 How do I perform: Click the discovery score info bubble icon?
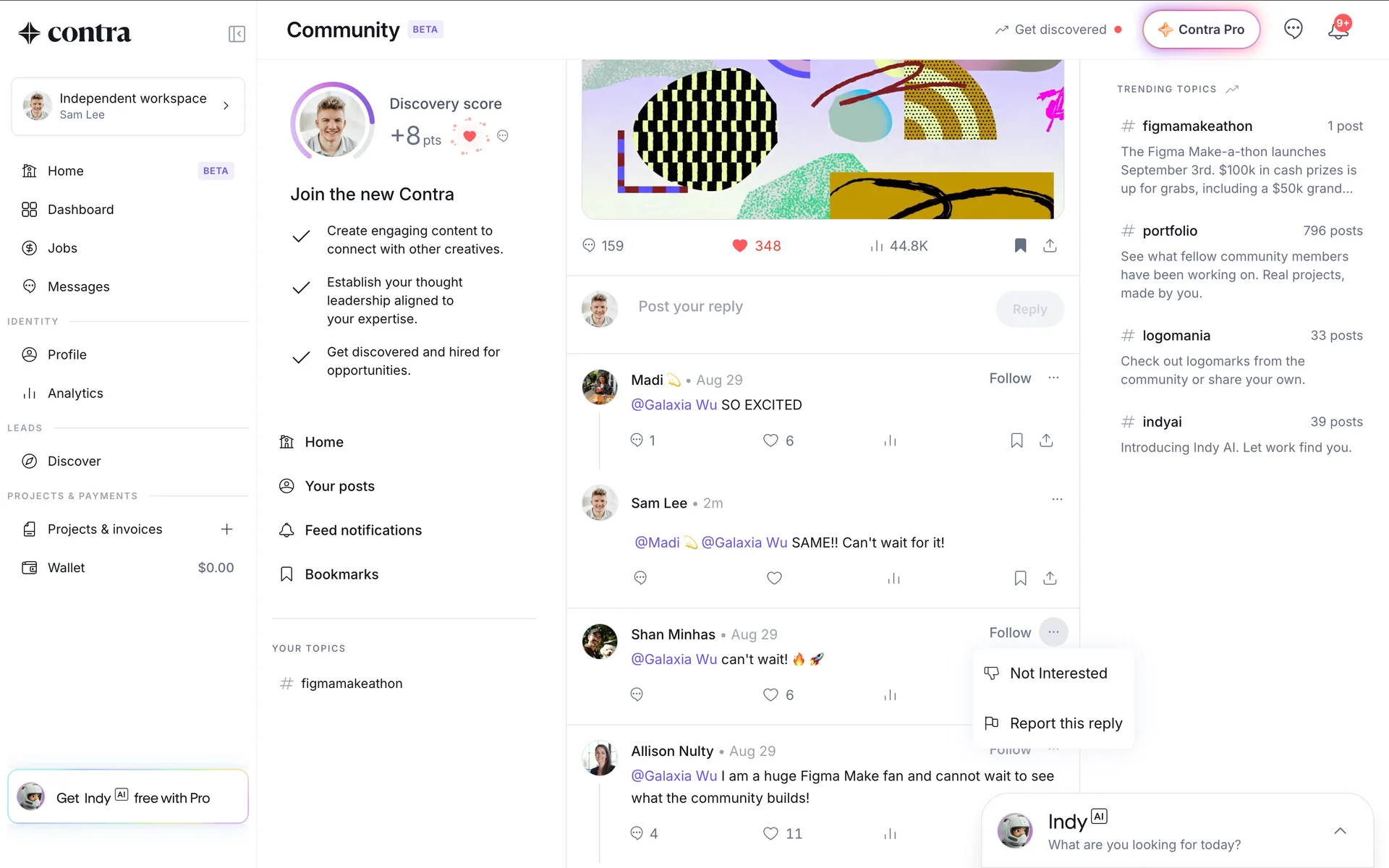click(x=503, y=136)
